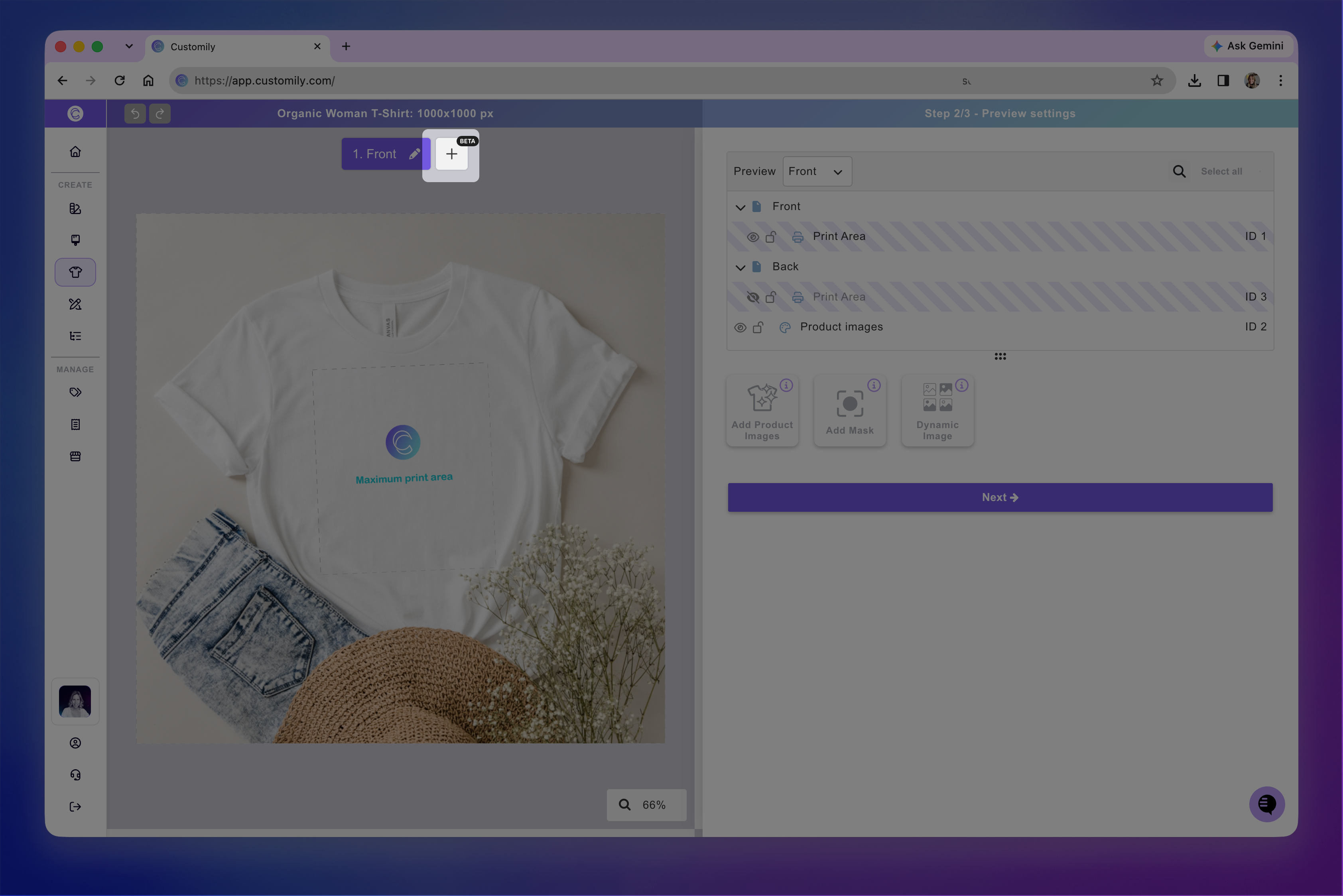Open the browser tab list chevron
Screen dimensions: 1343x896
pos(129,46)
